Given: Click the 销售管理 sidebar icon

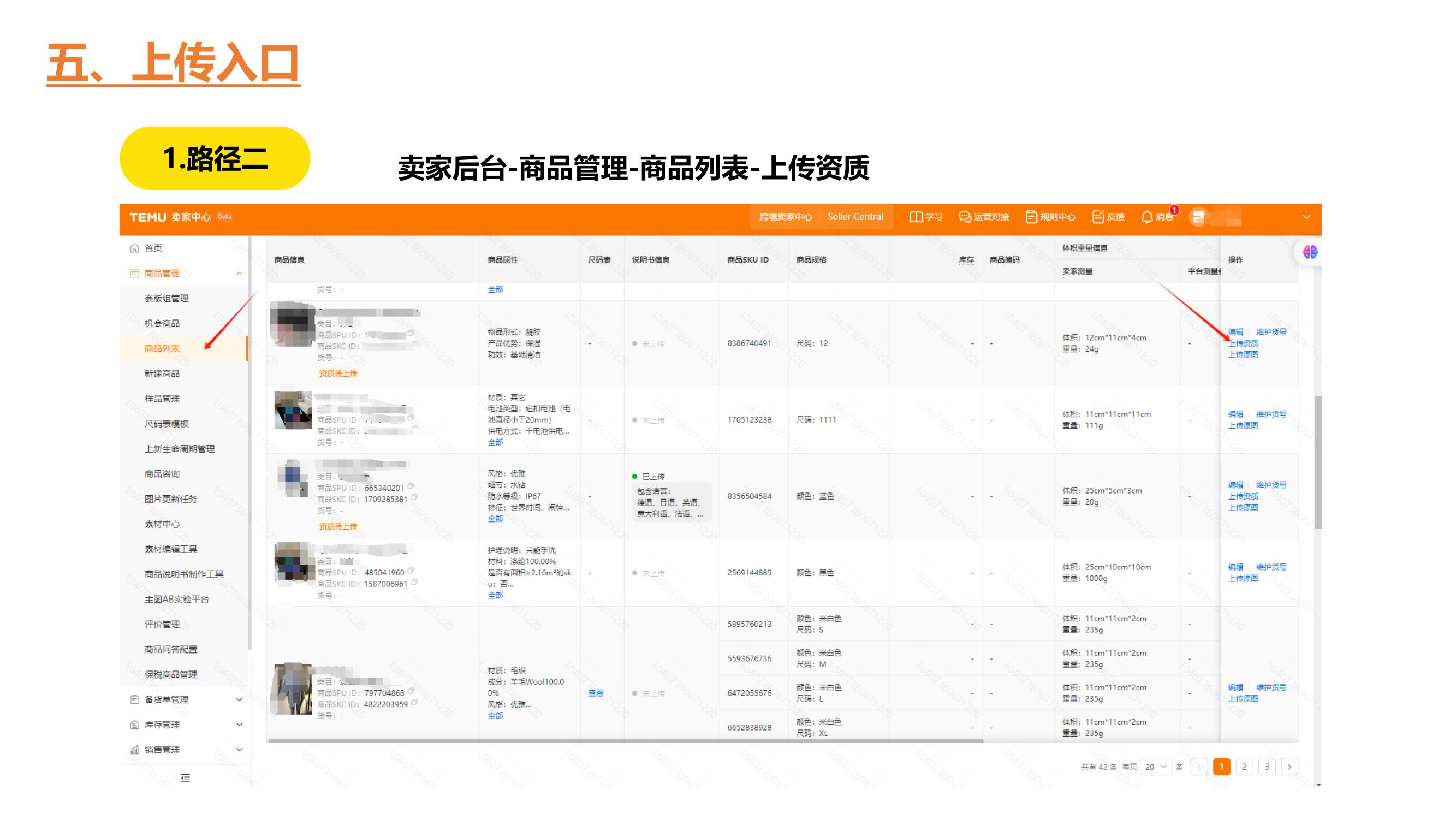Looking at the screenshot, I should (134, 750).
